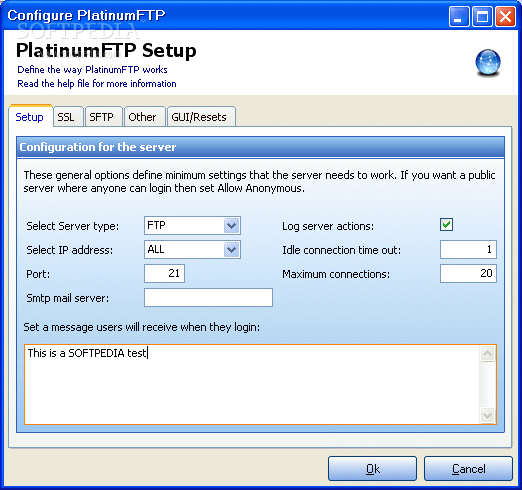Open the SFTP tab
The height and width of the screenshot is (490, 522).
click(103, 117)
